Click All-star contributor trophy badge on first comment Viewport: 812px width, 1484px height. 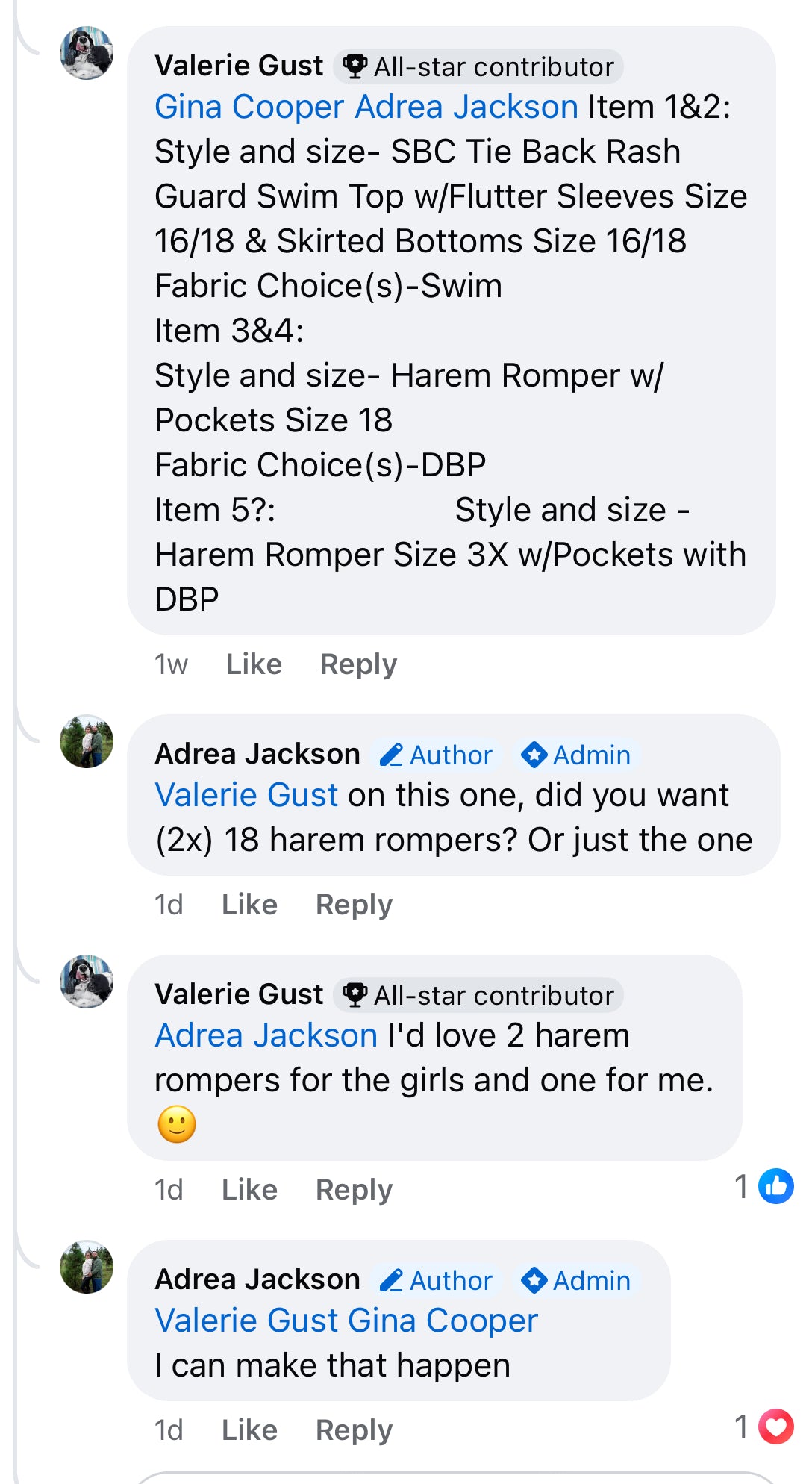(x=478, y=66)
